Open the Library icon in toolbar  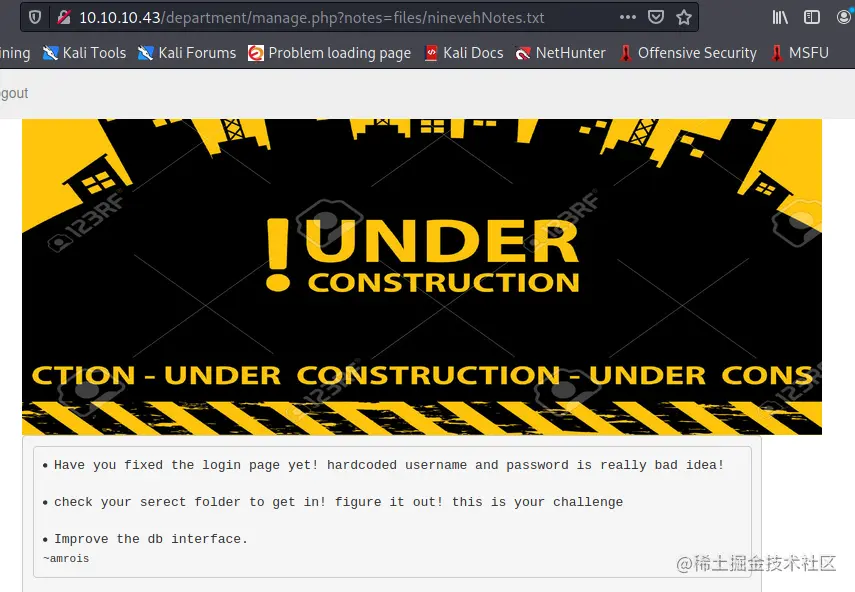click(x=780, y=17)
